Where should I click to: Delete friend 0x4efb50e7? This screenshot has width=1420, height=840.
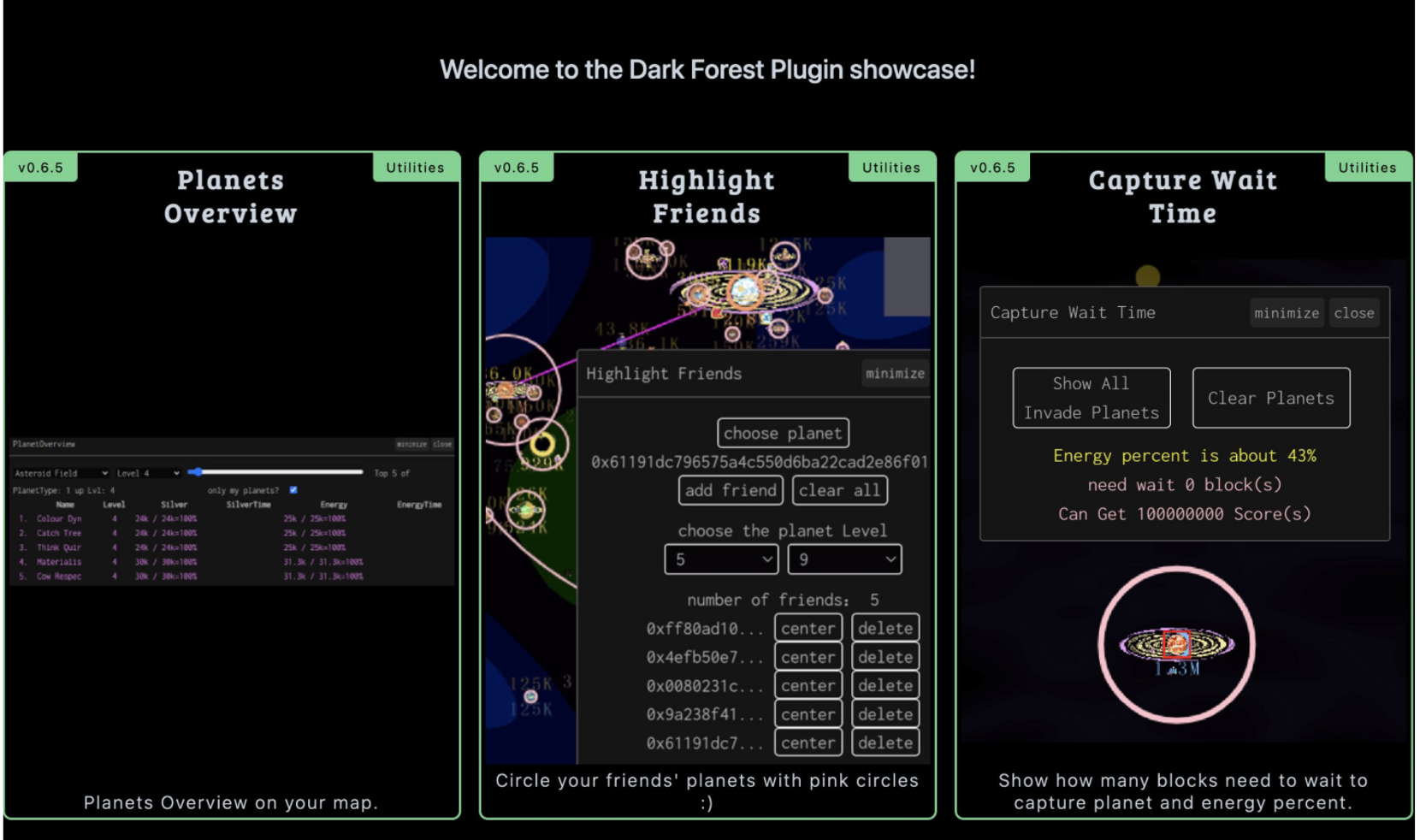coord(885,657)
